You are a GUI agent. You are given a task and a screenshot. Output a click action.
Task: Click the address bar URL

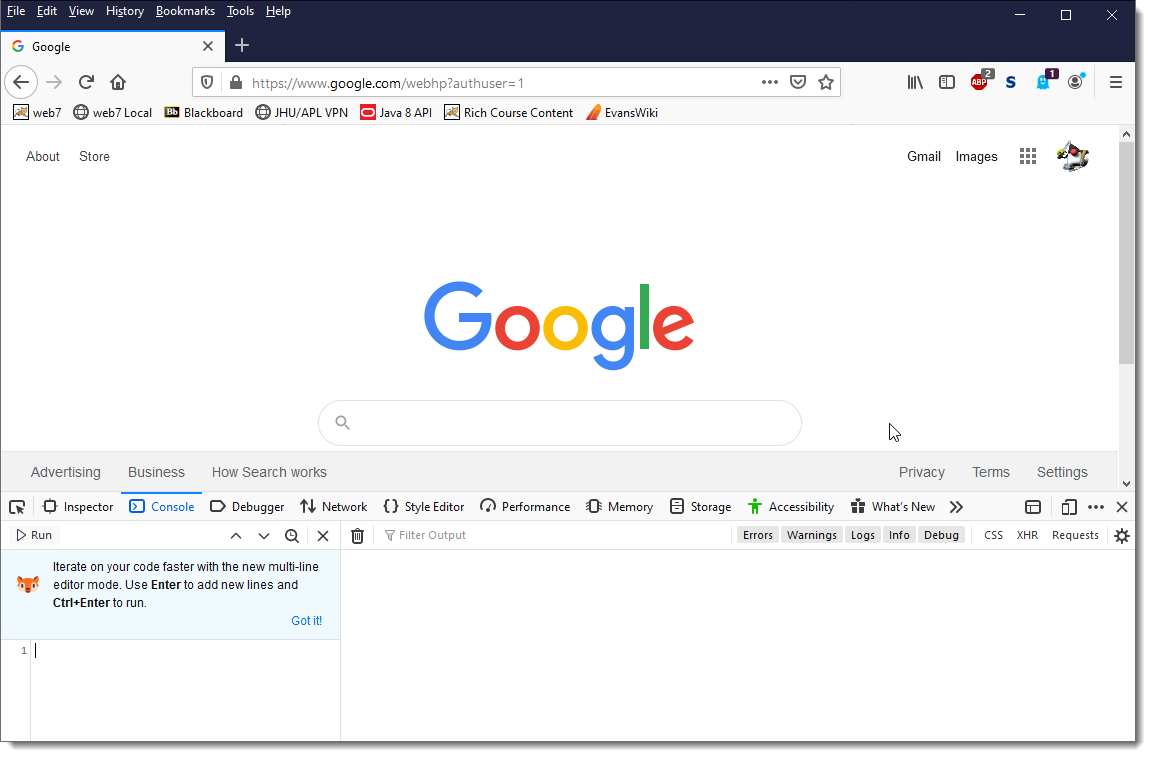388,83
